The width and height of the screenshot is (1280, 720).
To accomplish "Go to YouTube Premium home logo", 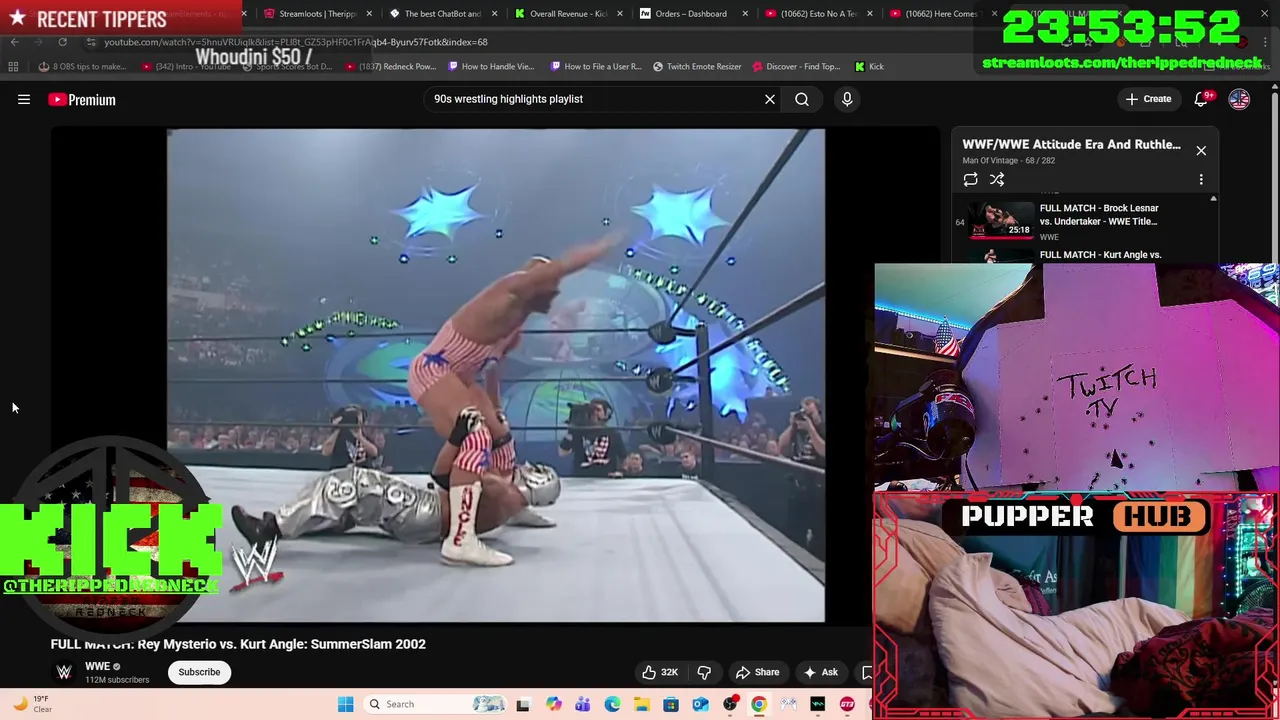I will pyautogui.click(x=82, y=99).
